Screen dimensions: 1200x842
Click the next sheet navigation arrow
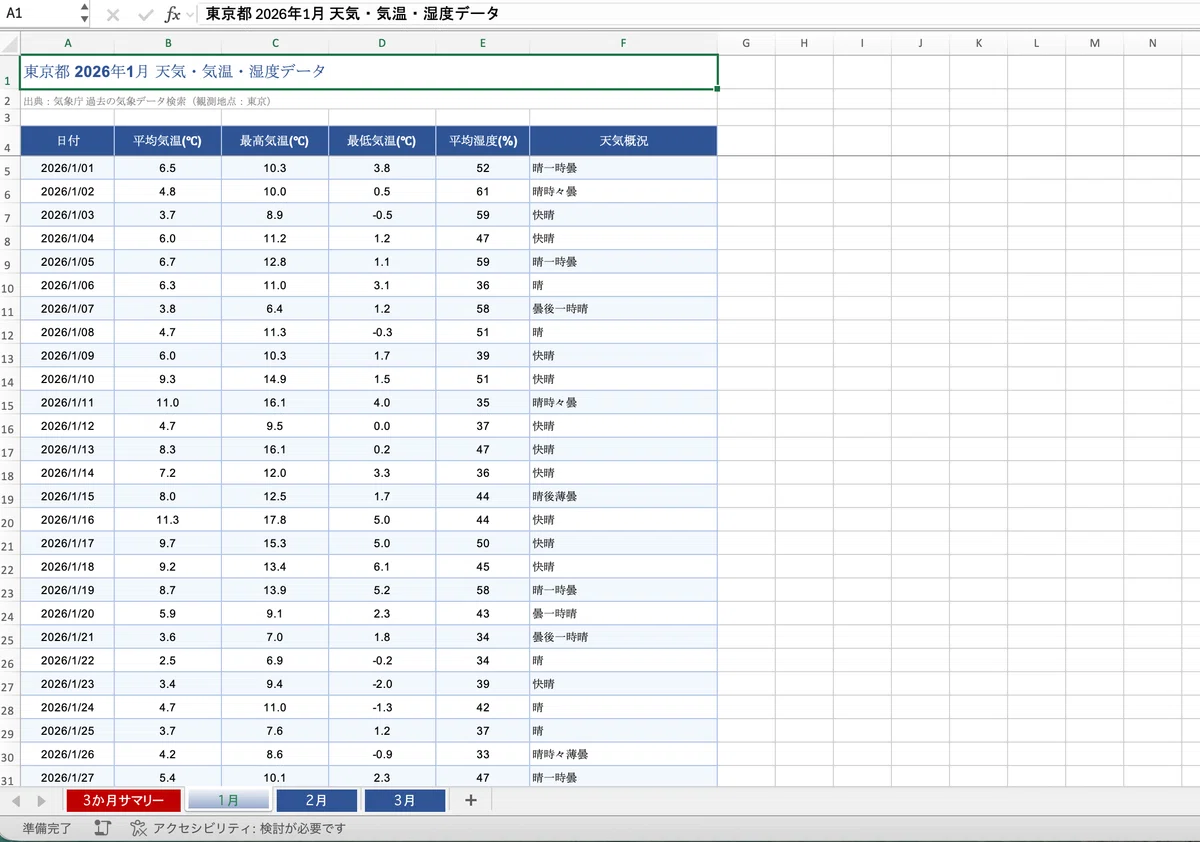41,801
